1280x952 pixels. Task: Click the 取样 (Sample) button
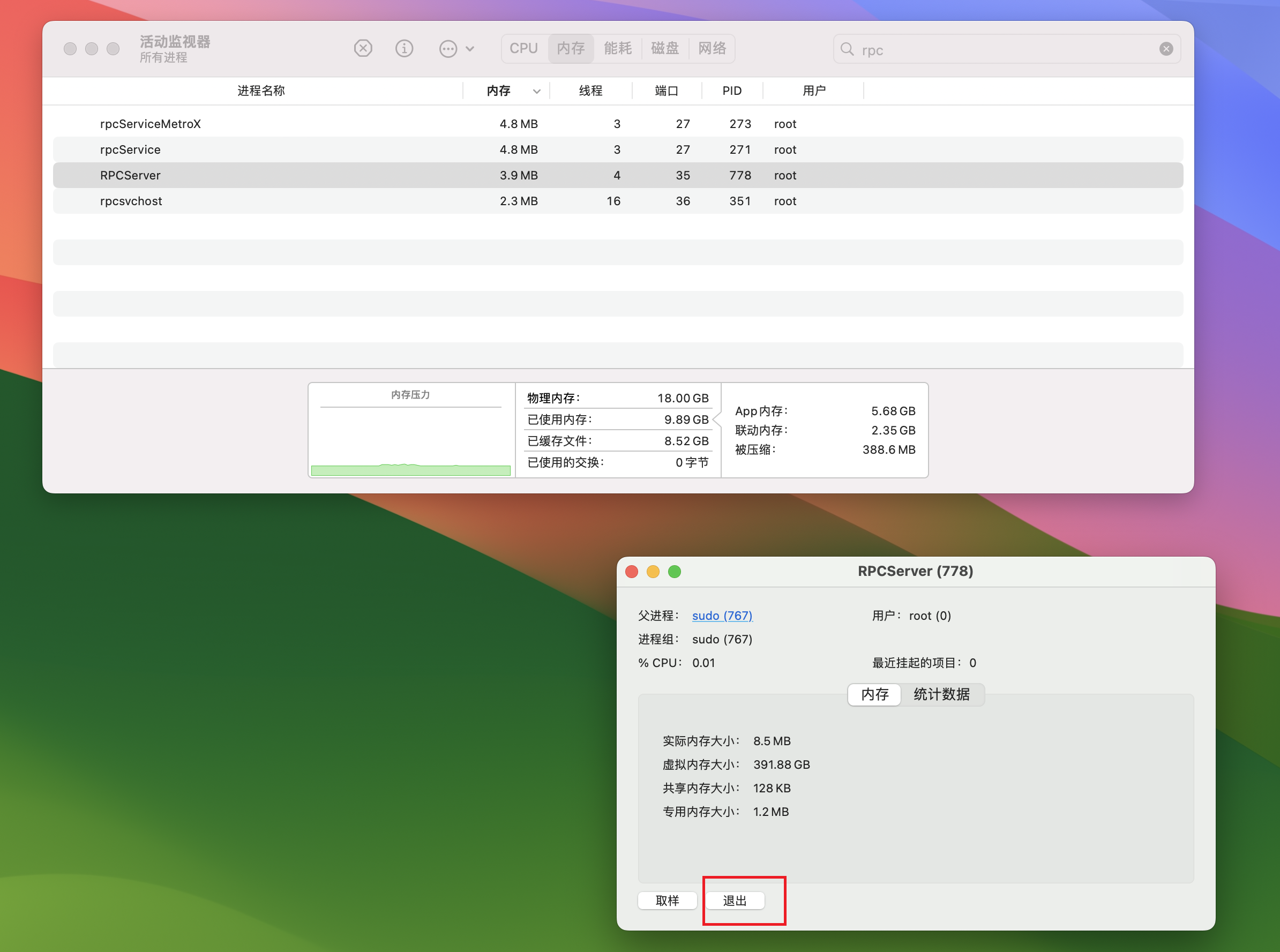(667, 901)
